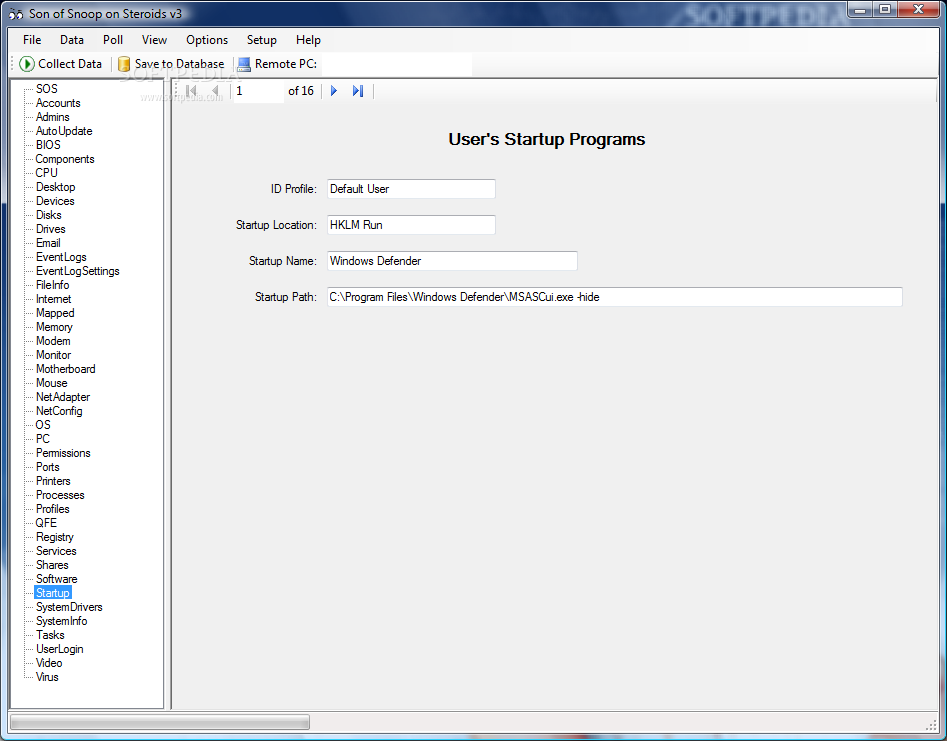Click the ID Profile field
The image size is (947, 741).
[411, 189]
